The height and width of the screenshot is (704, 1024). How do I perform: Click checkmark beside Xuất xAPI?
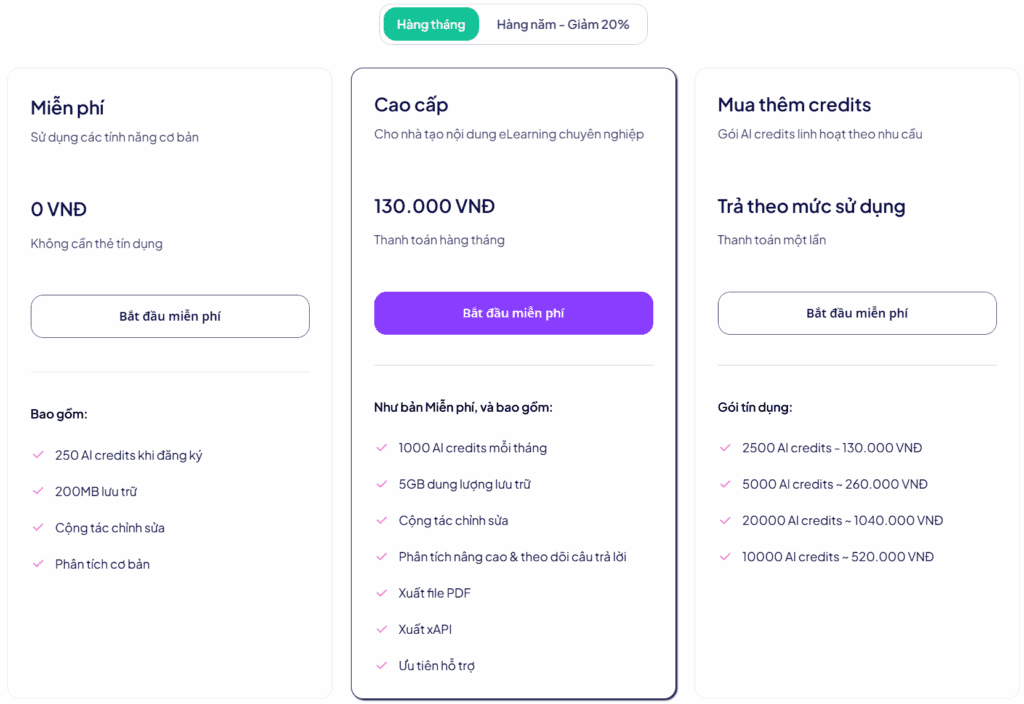click(381, 629)
